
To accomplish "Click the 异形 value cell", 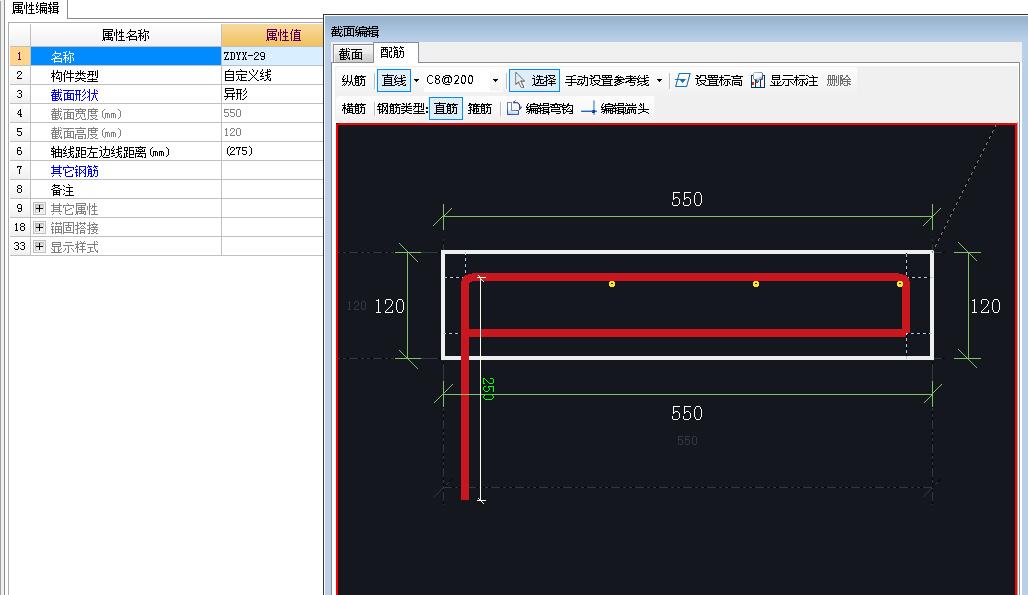I will pos(272,94).
